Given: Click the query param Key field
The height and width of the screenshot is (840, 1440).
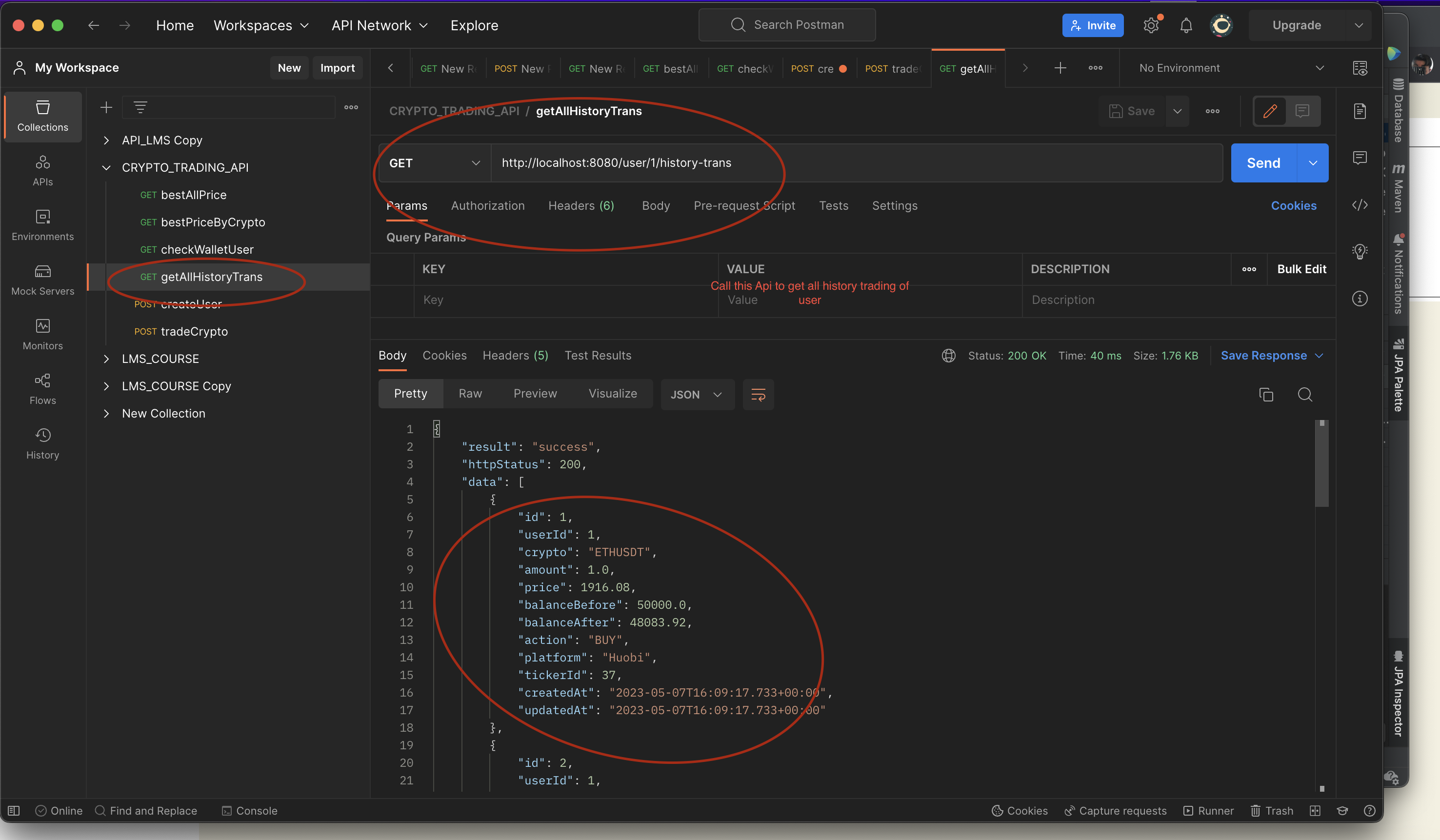Looking at the screenshot, I should pos(566,300).
